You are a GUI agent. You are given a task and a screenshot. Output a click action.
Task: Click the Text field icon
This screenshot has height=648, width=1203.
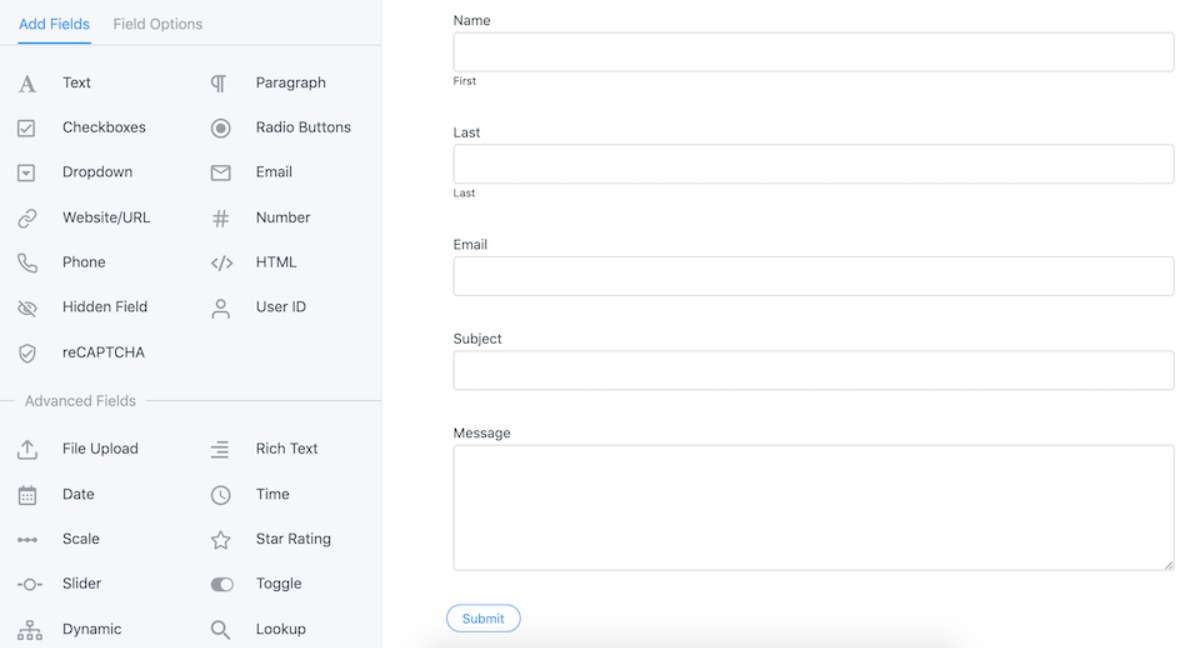(27, 84)
